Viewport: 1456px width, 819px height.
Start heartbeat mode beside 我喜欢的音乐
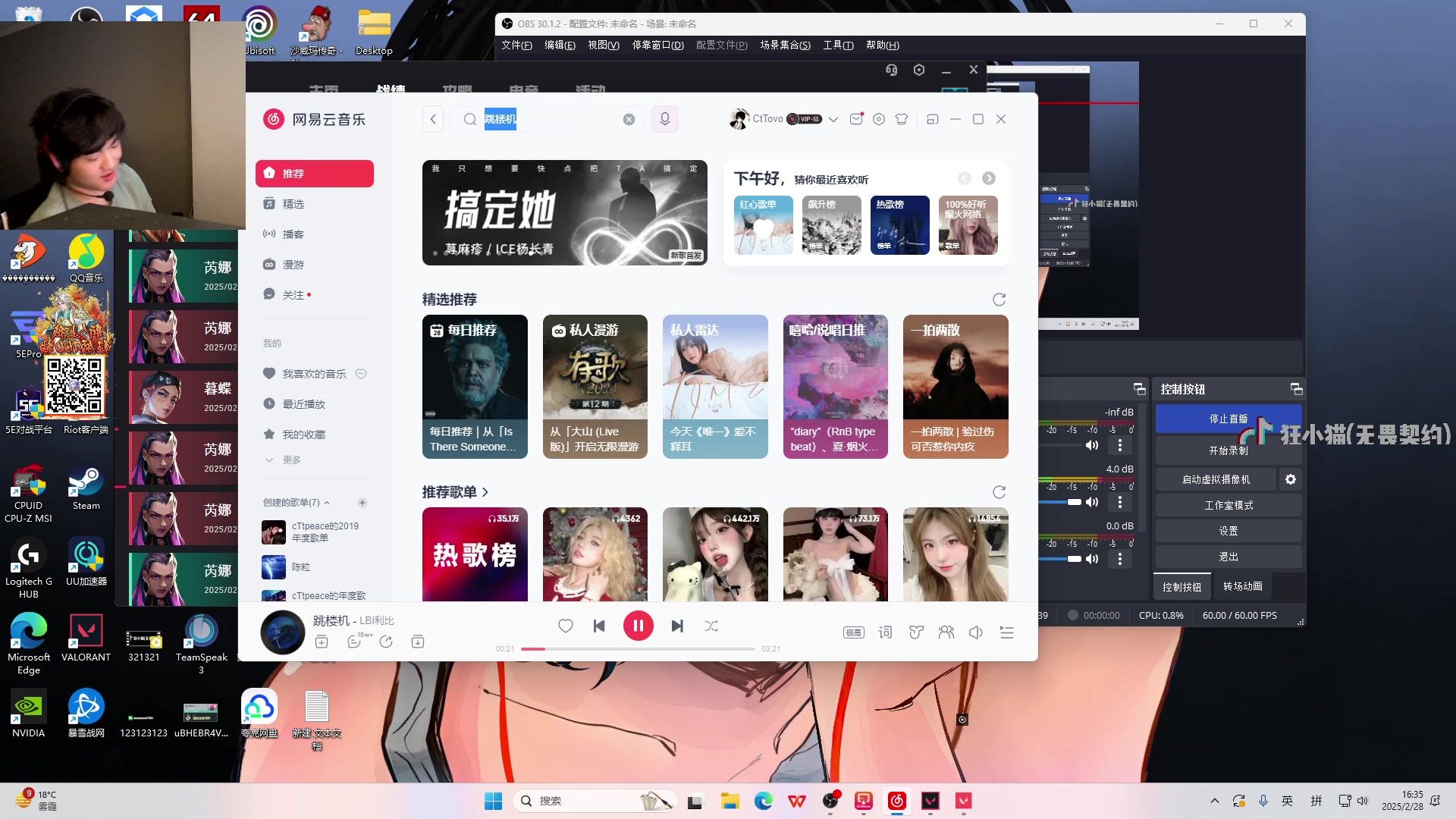point(361,374)
